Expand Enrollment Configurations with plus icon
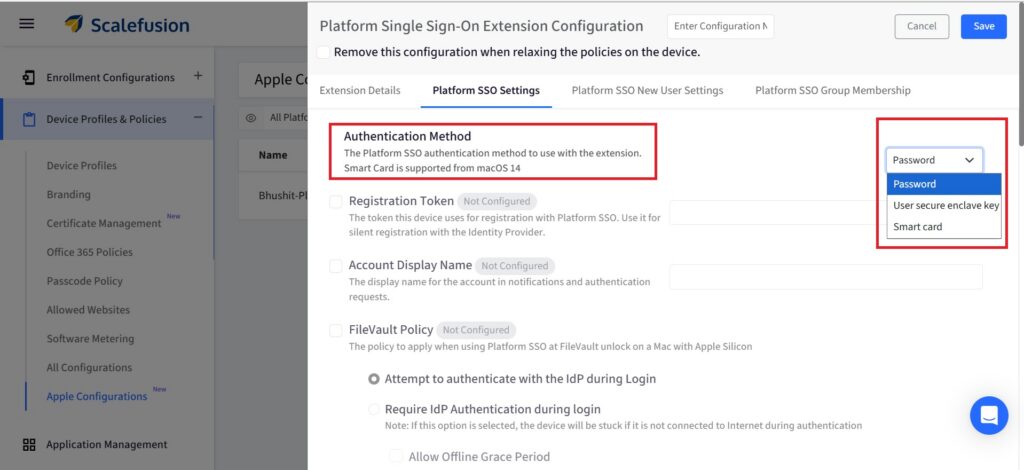This screenshot has width=1024, height=470. 197,76
